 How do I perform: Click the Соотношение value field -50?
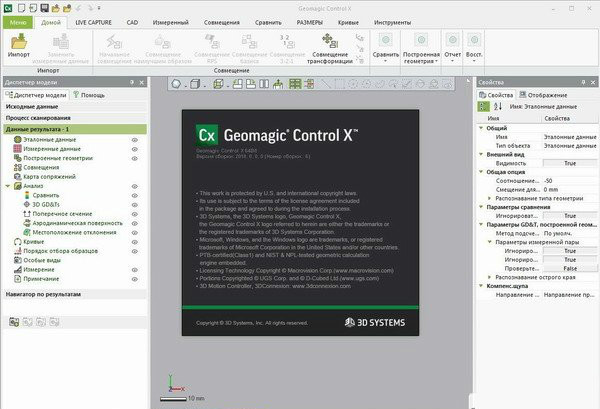click(570, 181)
